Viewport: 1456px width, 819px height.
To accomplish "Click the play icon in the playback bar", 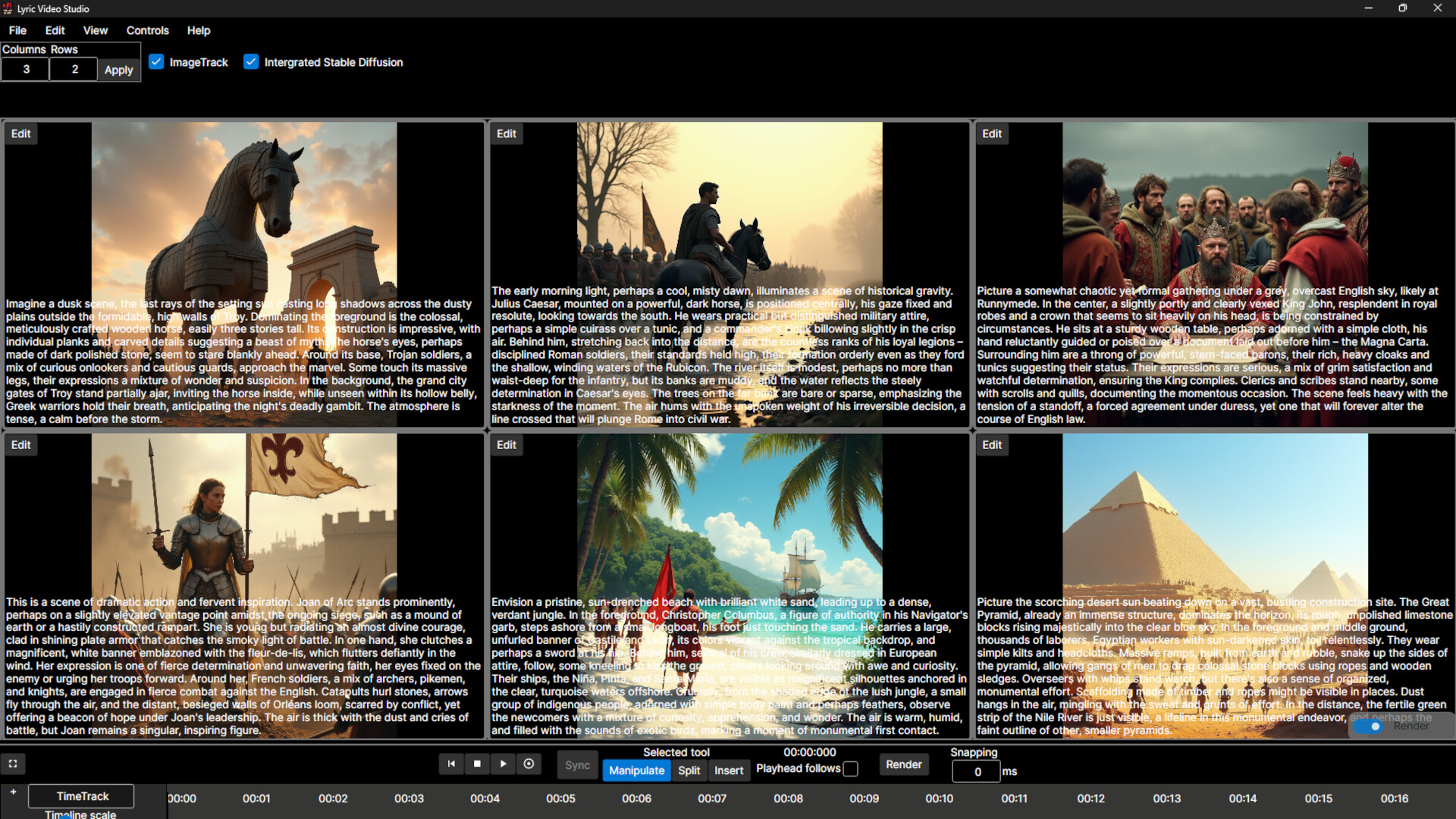I will [x=503, y=764].
